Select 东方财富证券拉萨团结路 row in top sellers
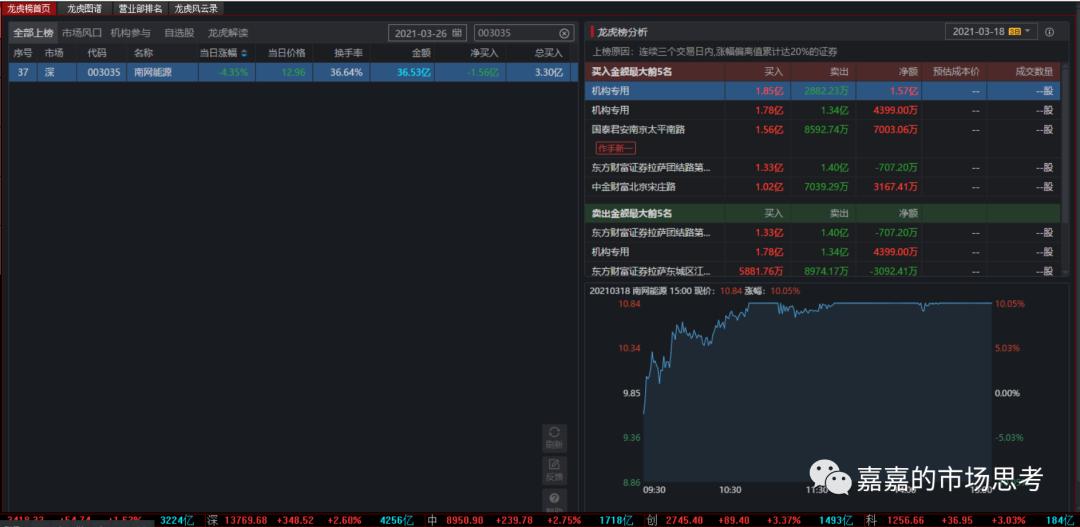This screenshot has width=1080, height=527. [823, 233]
